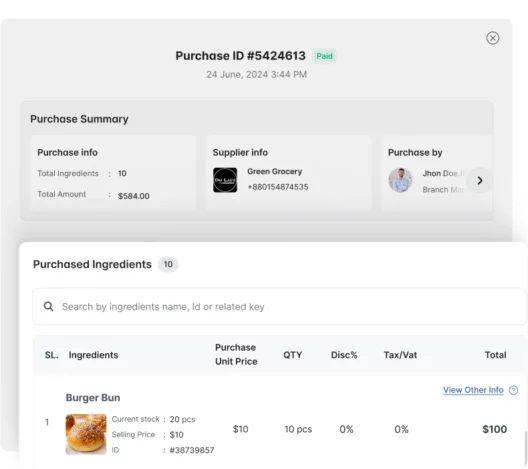Click the Tax/Vat column header
The image size is (528, 469).
400,355
